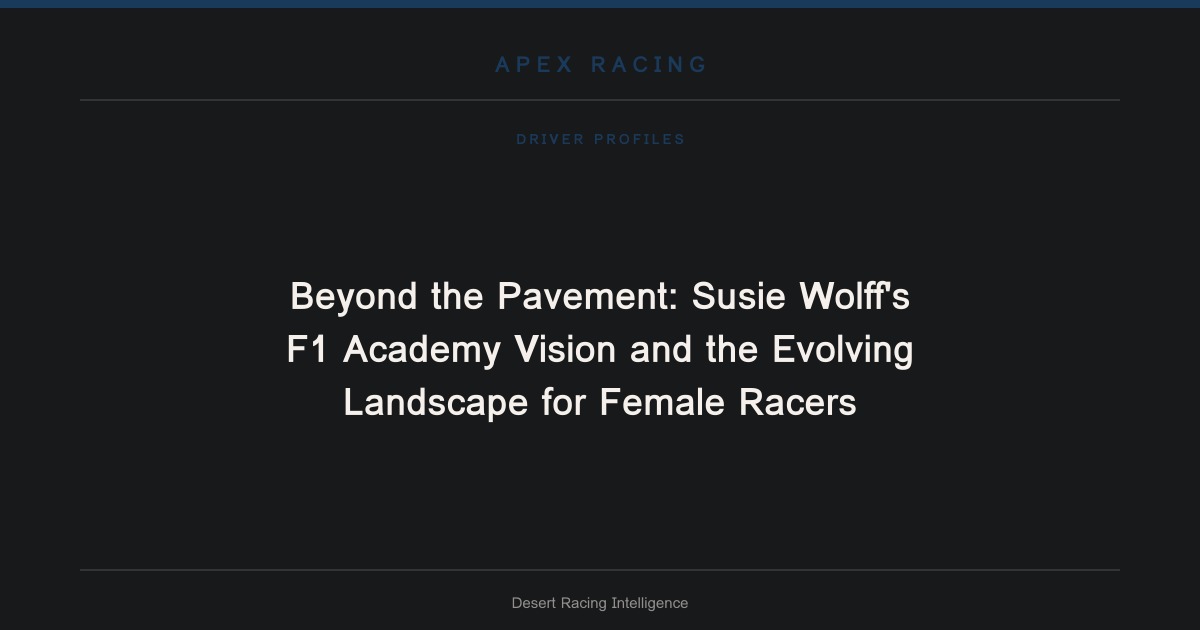Click "F1 Academy" in the article title
The height and width of the screenshot is (630, 1200).
tap(393, 350)
